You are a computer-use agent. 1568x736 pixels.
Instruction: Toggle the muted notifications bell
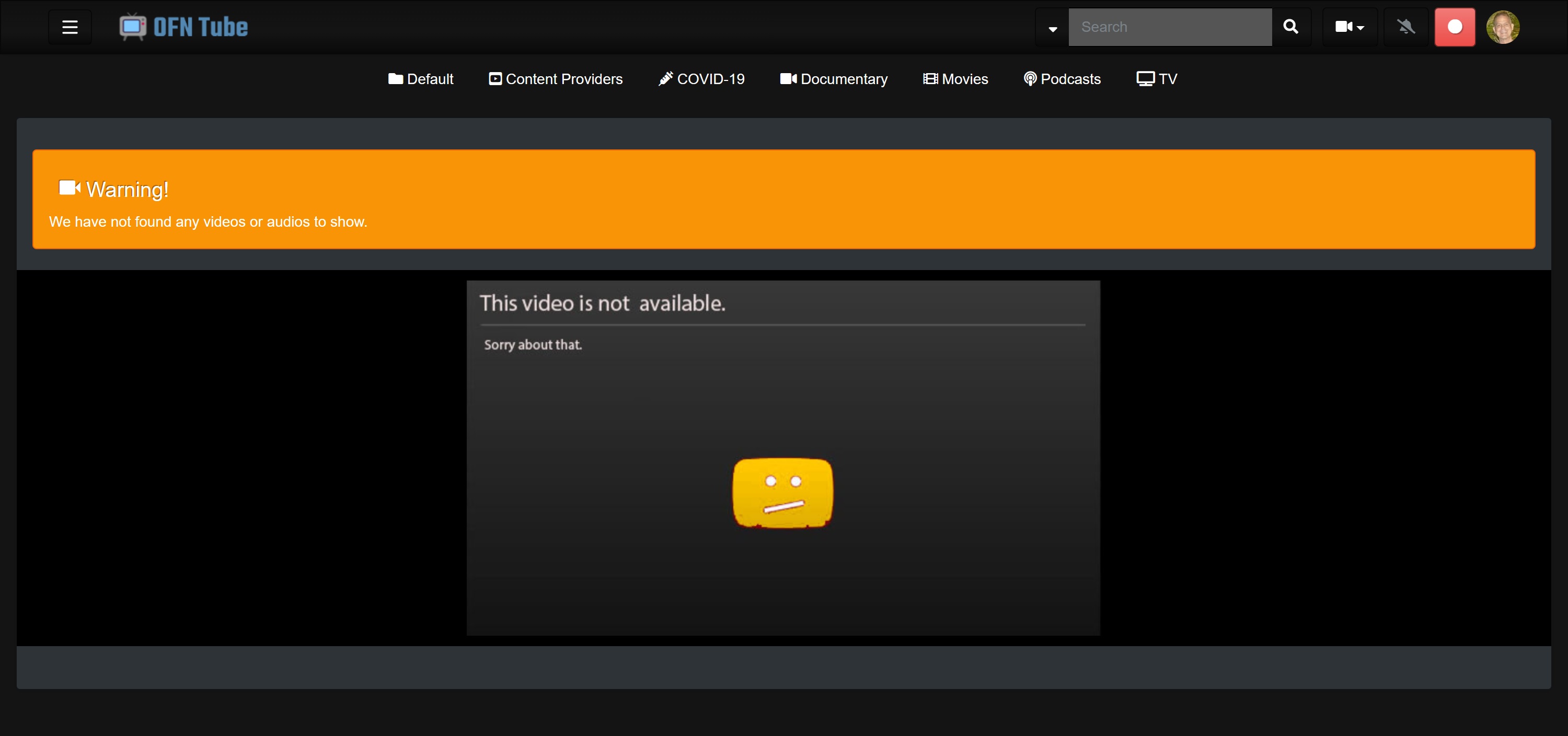point(1405,27)
